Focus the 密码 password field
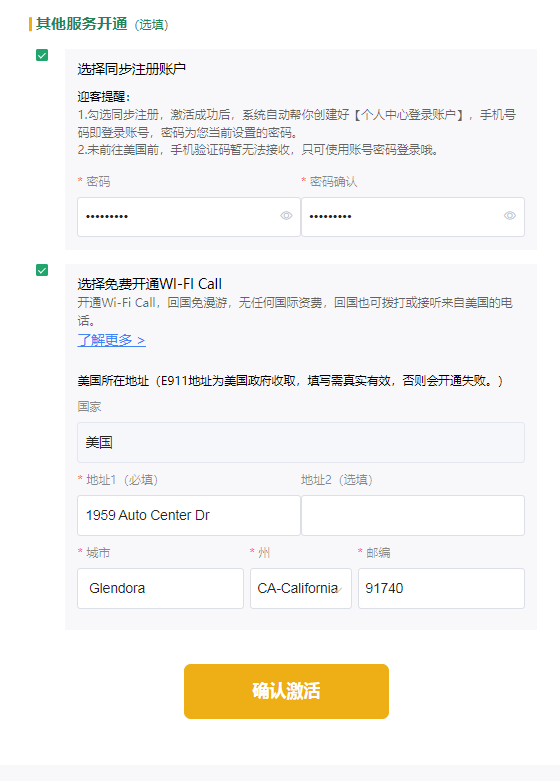Image resolution: width=560 pixels, height=781 pixels. click(189, 217)
